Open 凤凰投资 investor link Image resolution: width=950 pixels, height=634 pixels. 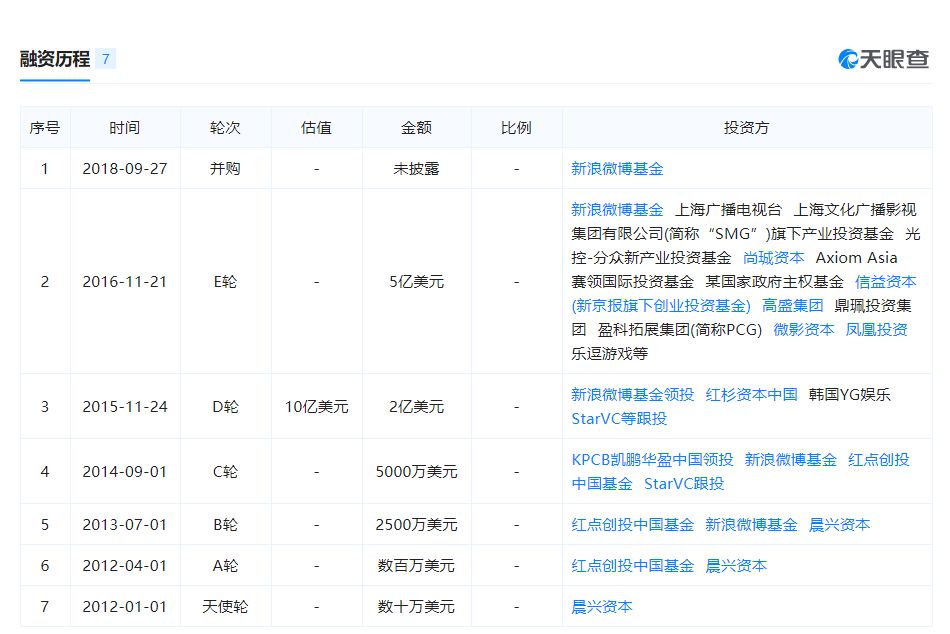(x=877, y=330)
